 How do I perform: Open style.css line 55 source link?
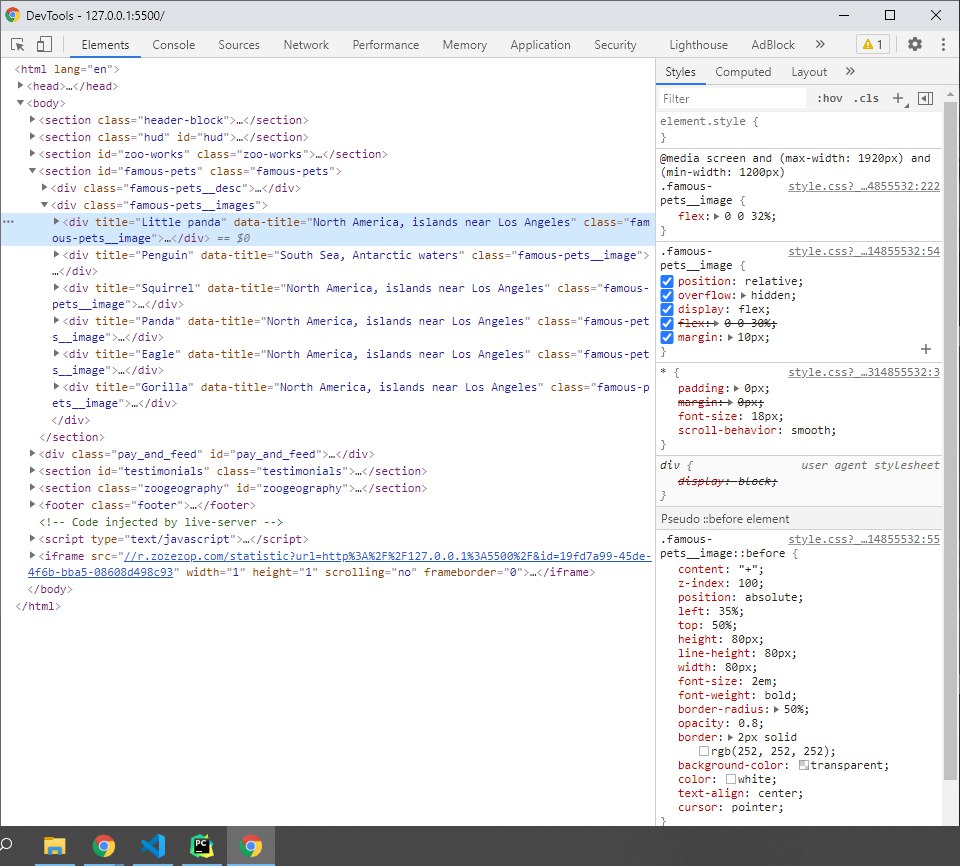[863, 540]
